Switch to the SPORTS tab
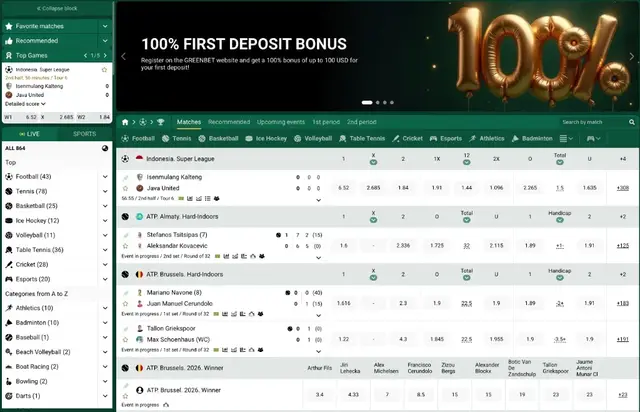Image resolution: width=640 pixels, height=412 pixels. (x=84, y=134)
